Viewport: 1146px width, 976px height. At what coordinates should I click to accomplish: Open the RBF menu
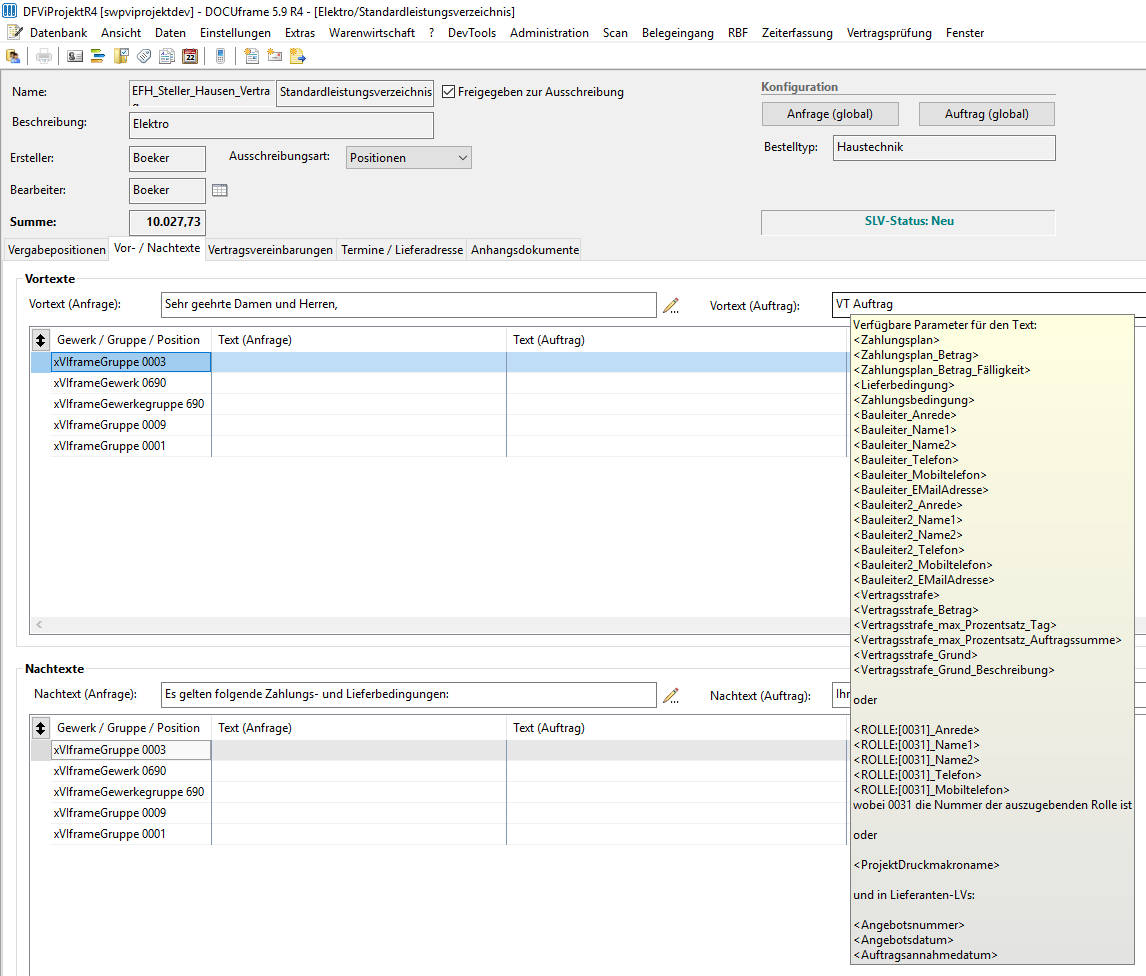click(737, 33)
